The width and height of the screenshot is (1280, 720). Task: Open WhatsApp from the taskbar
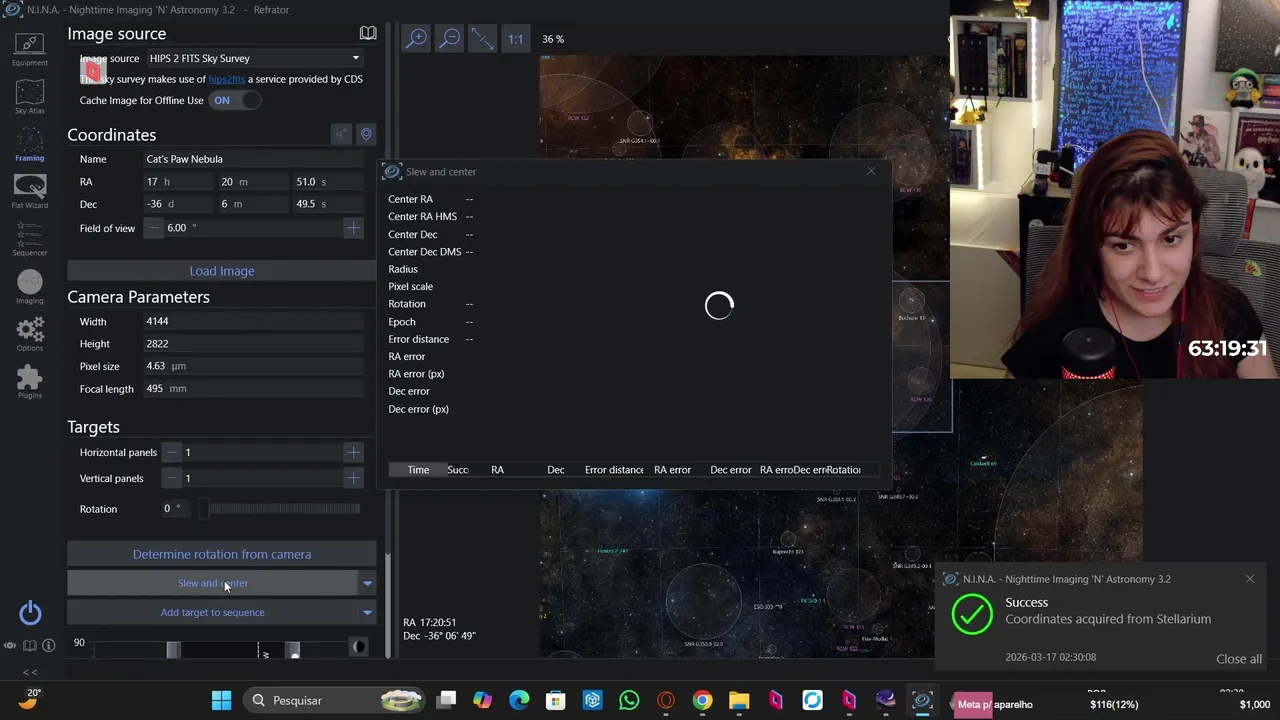[629, 701]
